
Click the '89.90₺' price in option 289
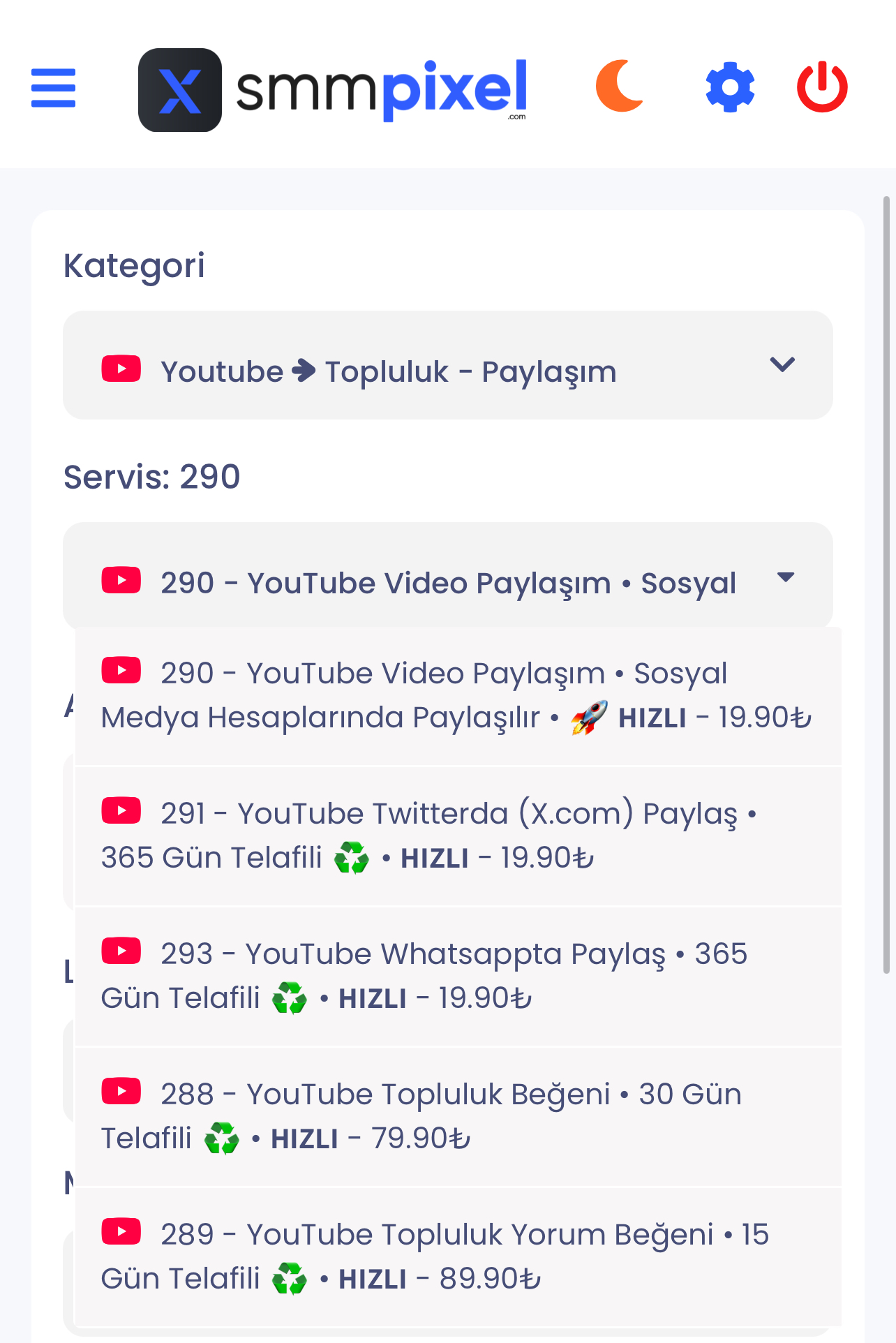coord(490,1279)
